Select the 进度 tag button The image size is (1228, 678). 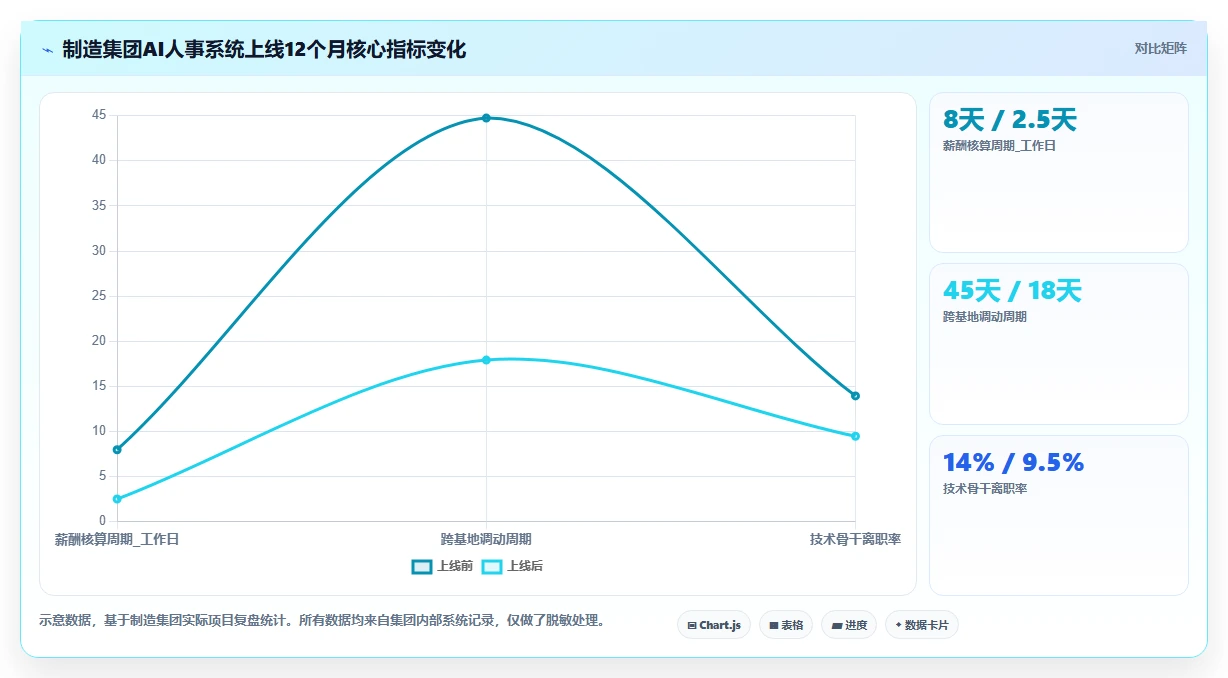pos(849,625)
